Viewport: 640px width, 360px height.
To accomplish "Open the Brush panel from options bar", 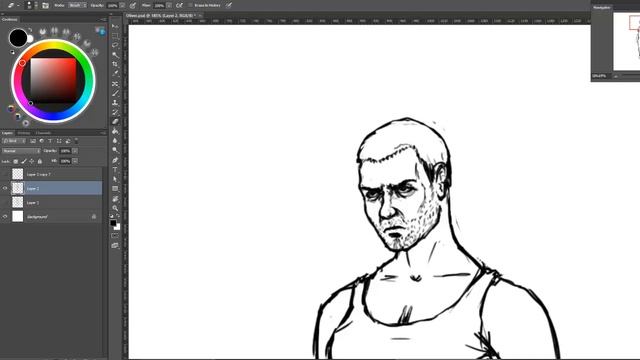I will (x=45, y=5).
